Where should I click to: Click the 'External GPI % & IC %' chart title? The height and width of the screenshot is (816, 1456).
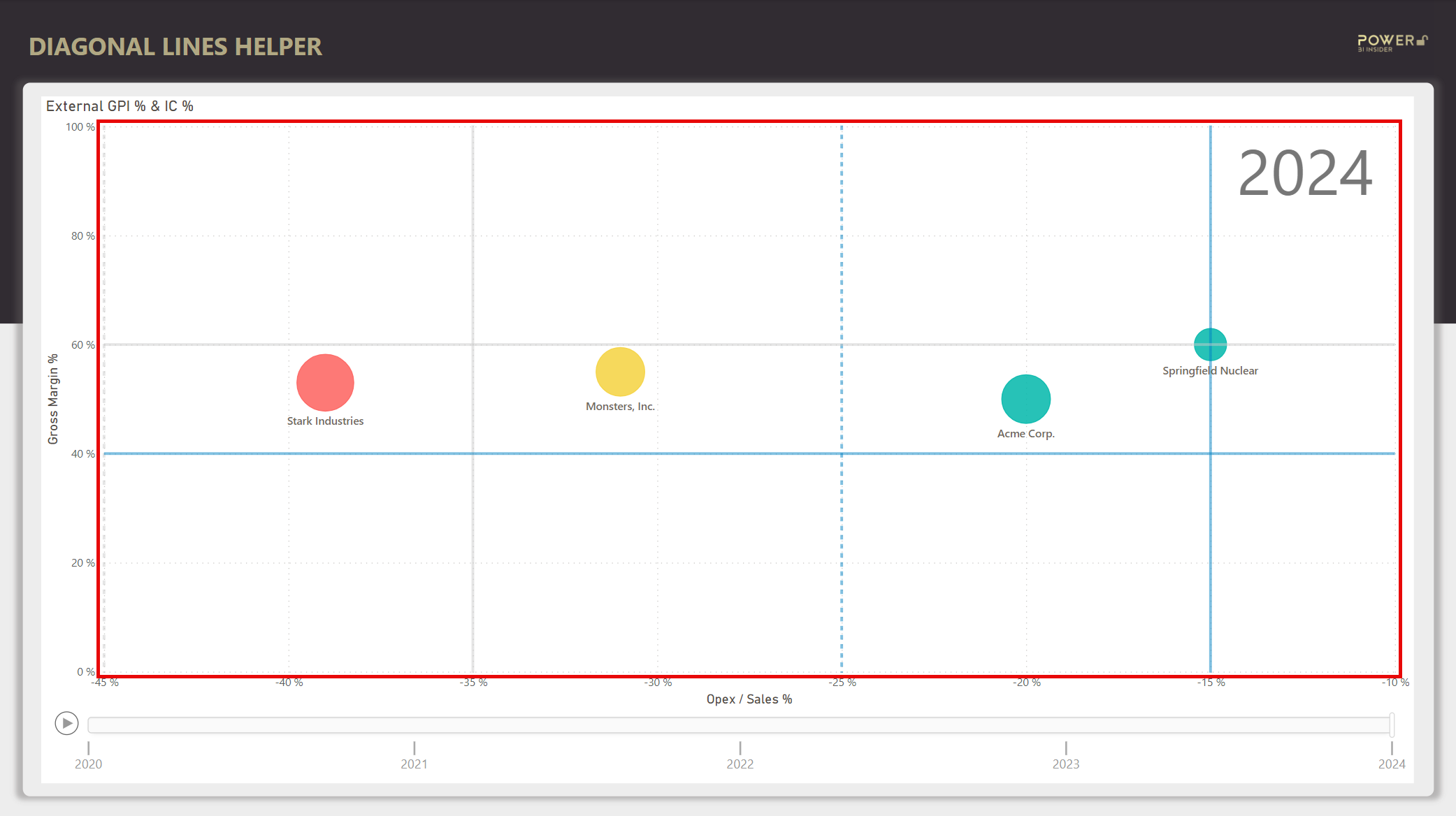[x=120, y=106]
